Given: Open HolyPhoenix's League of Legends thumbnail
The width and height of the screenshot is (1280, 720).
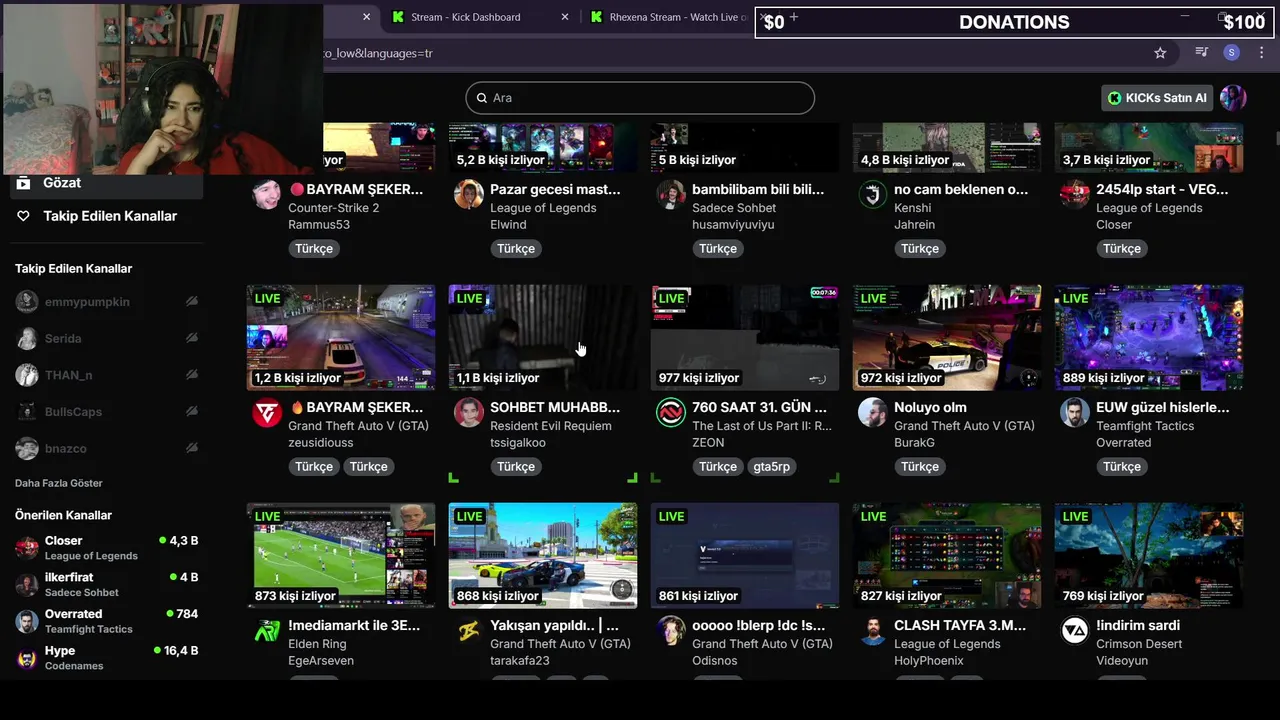Looking at the screenshot, I should (947, 556).
